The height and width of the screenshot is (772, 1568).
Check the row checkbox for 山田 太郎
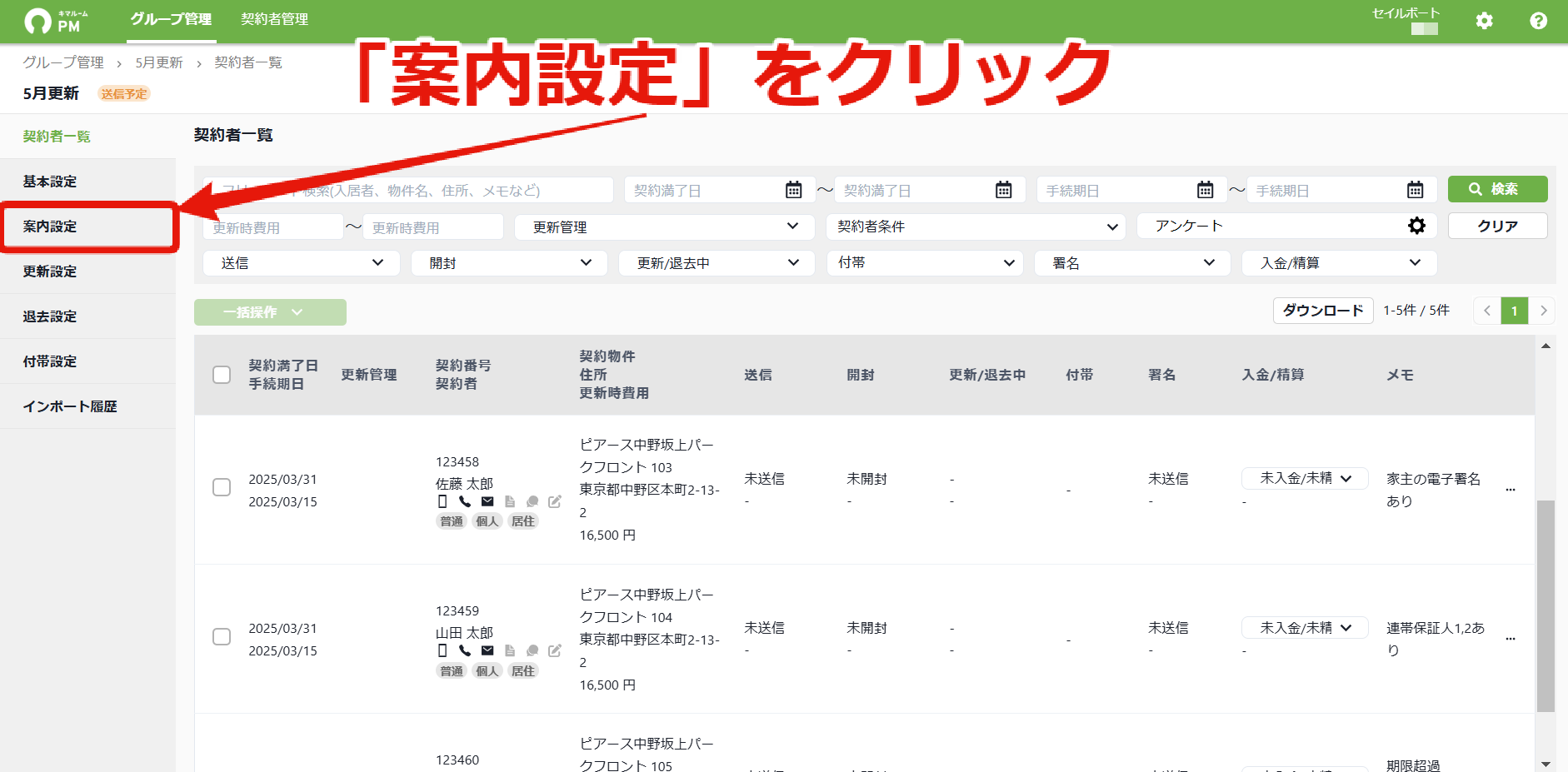pyautogui.click(x=222, y=637)
